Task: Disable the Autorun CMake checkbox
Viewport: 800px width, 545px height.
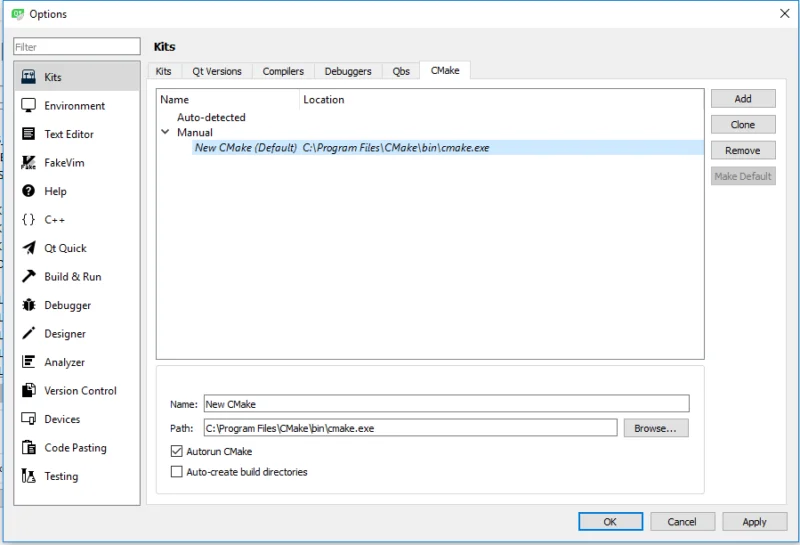Action: click(x=178, y=452)
